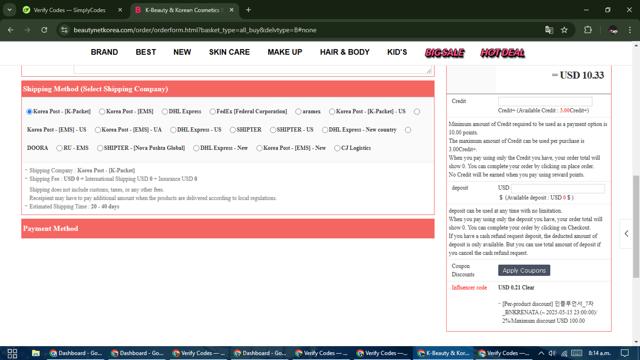Viewport: 640px width, 360px height.
Task: Clear the applied influencer code
Action: coord(528,287)
